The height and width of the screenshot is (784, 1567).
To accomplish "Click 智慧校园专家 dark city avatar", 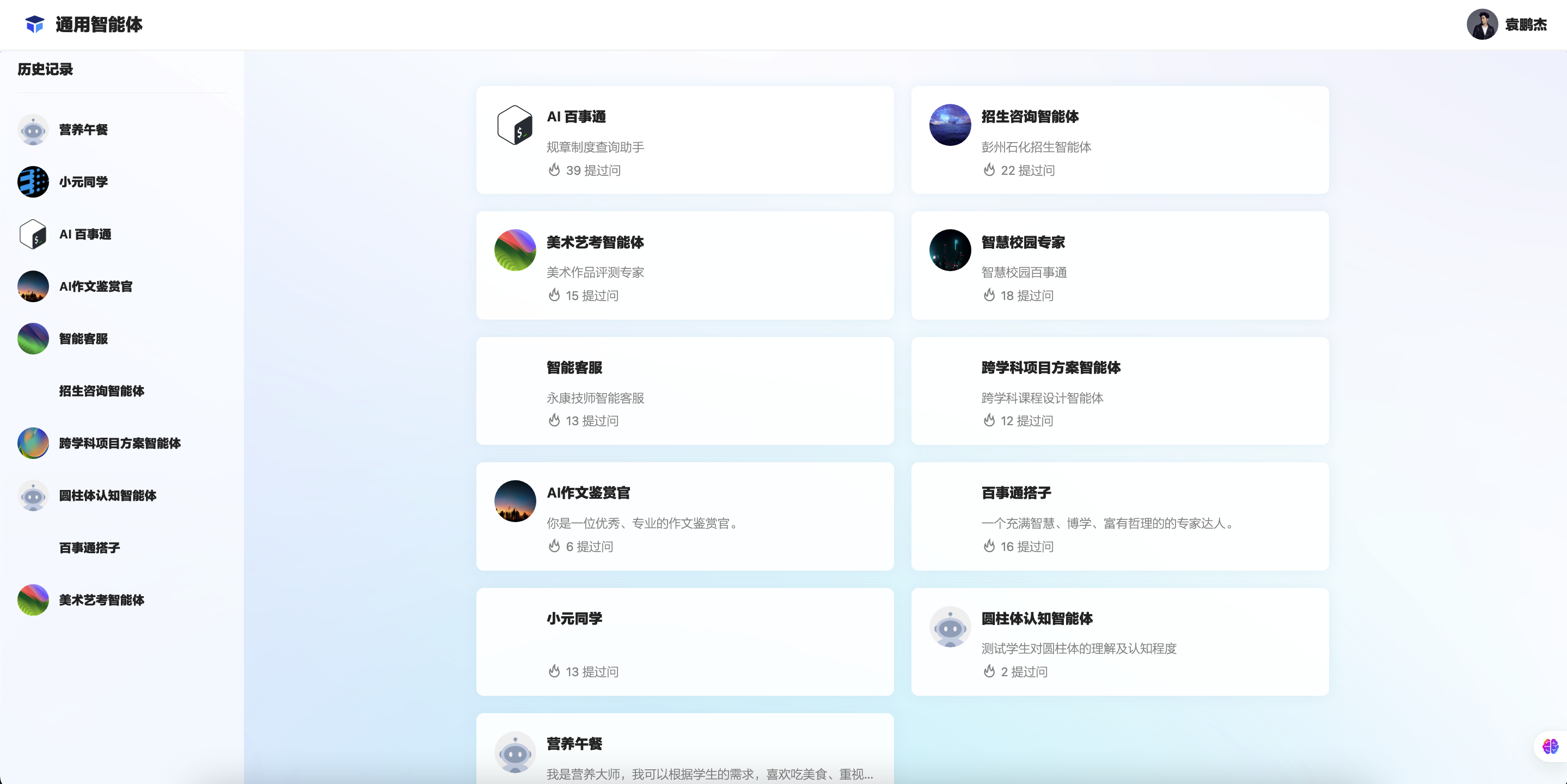I will pos(950,250).
